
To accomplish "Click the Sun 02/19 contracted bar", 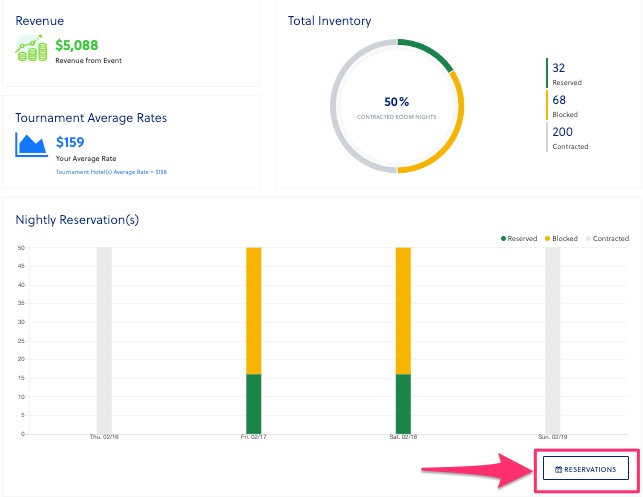I will pos(552,340).
